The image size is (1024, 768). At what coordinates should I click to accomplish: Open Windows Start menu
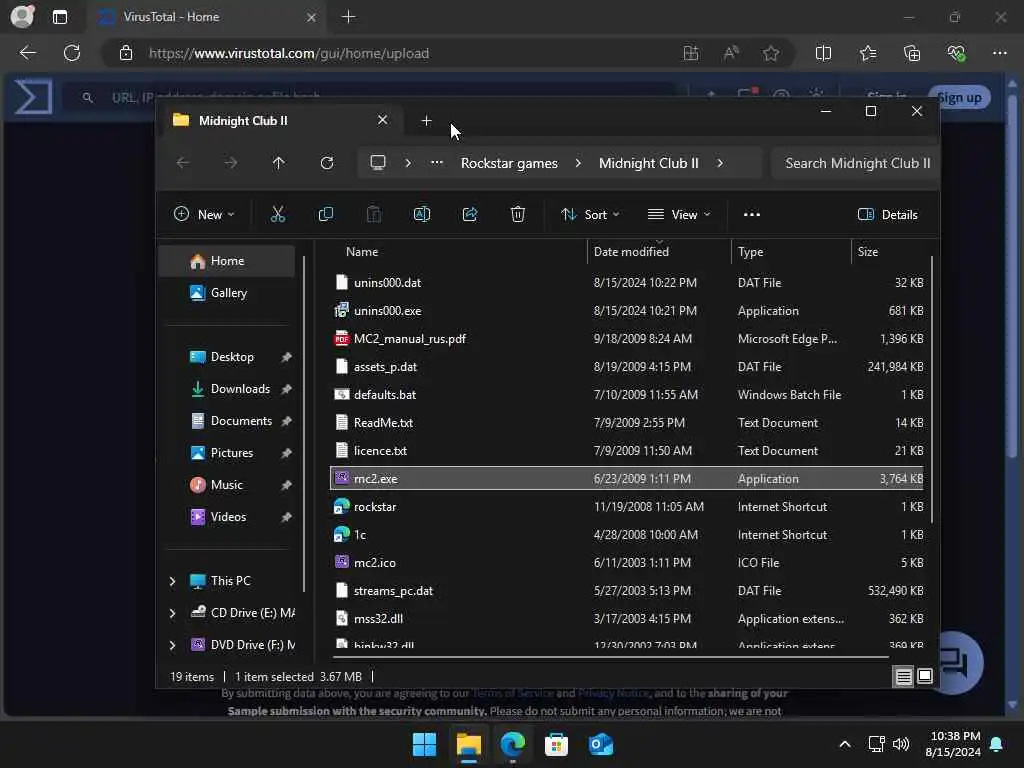[x=424, y=744]
